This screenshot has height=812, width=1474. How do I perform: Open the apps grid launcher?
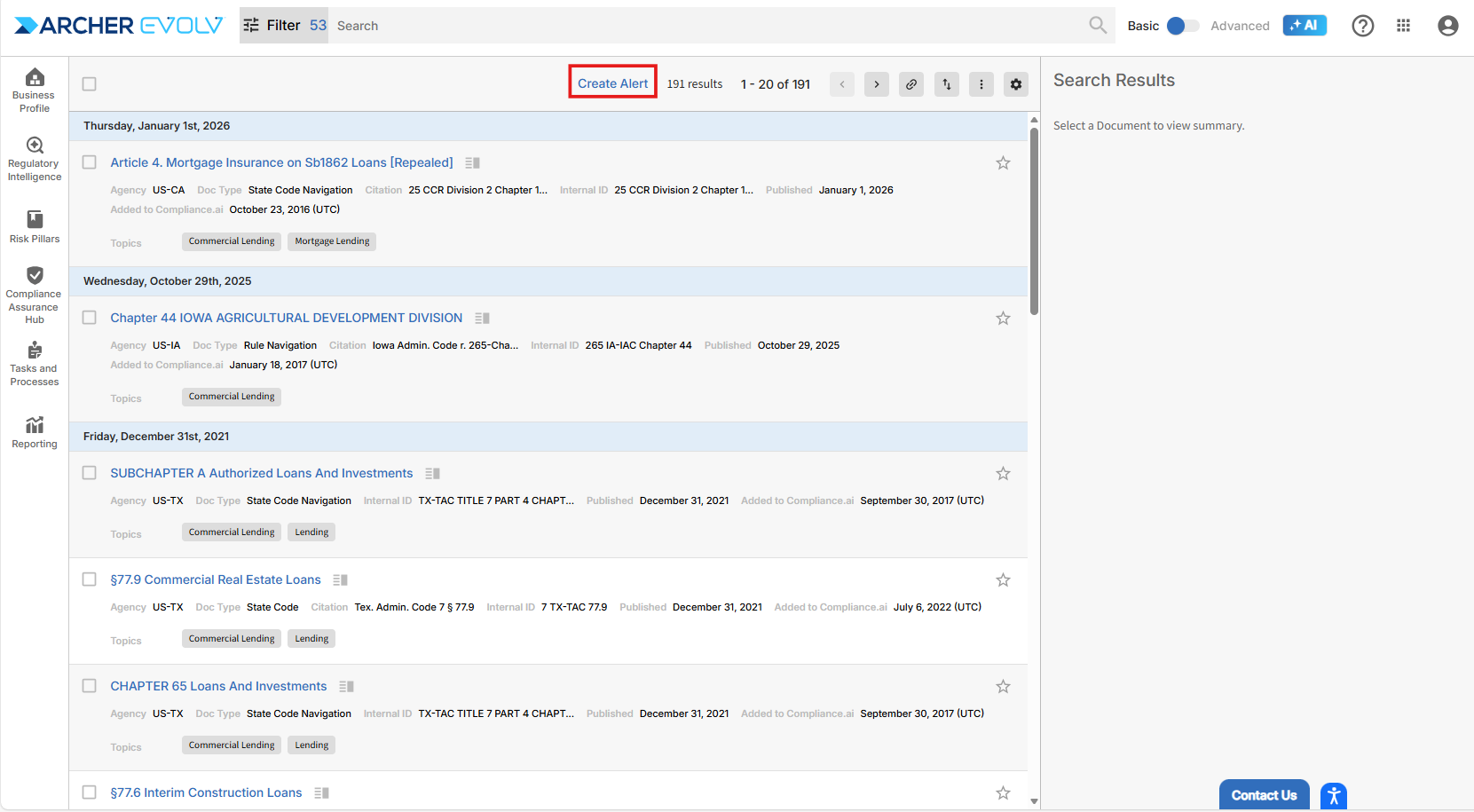click(1403, 26)
